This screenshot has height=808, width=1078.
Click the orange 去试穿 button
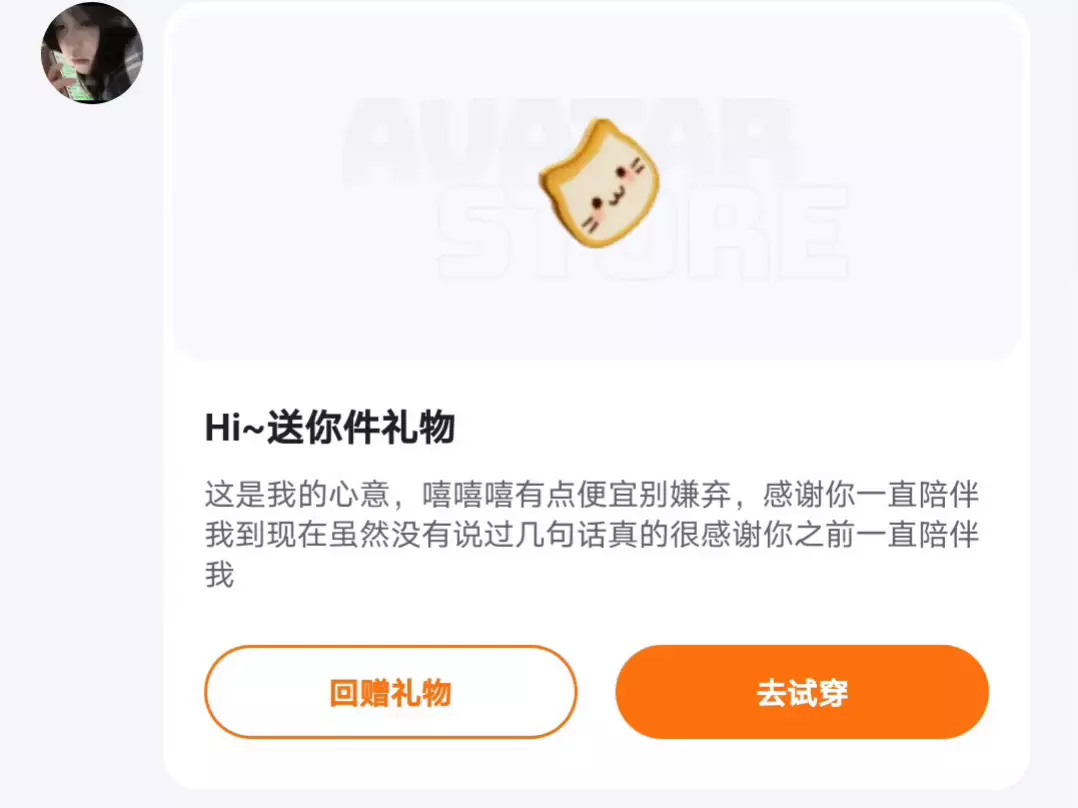click(802, 692)
